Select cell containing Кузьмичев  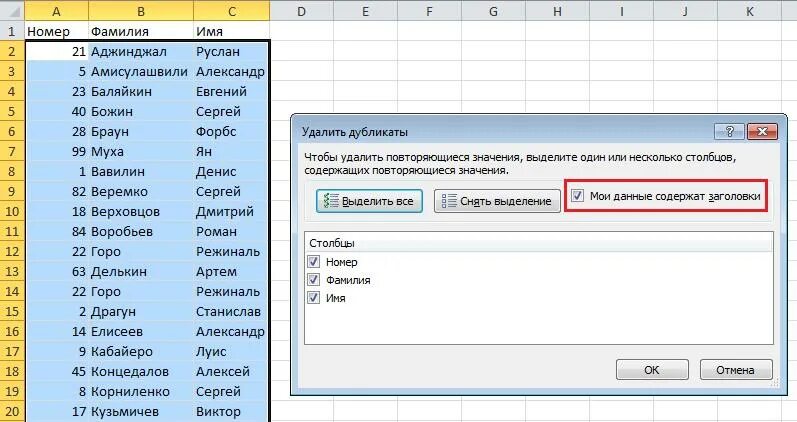point(141,411)
